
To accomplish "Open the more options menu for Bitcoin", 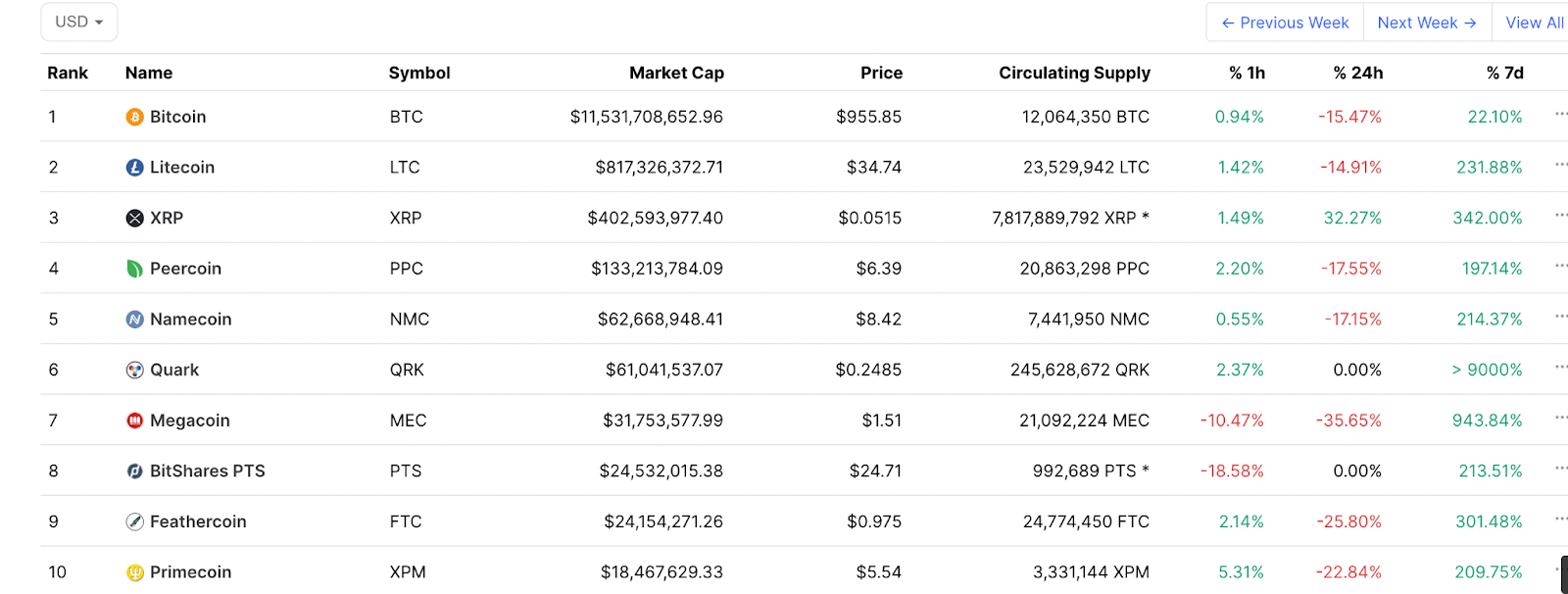I will point(1560,115).
